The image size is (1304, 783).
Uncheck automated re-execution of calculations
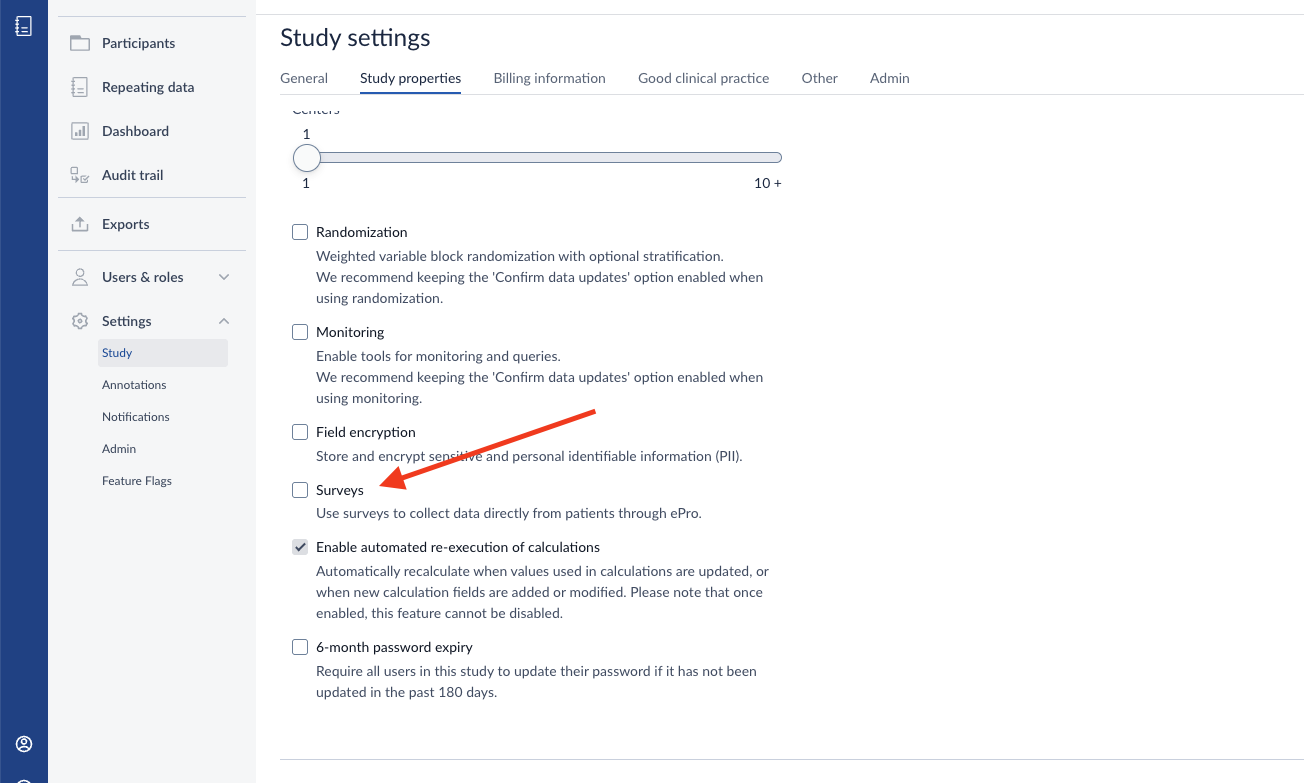pos(300,547)
